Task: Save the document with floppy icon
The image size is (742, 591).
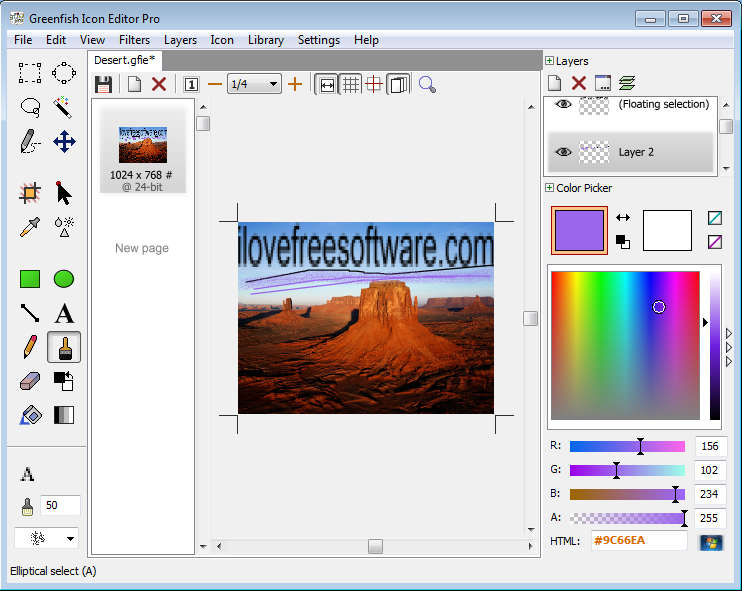Action: point(103,85)
